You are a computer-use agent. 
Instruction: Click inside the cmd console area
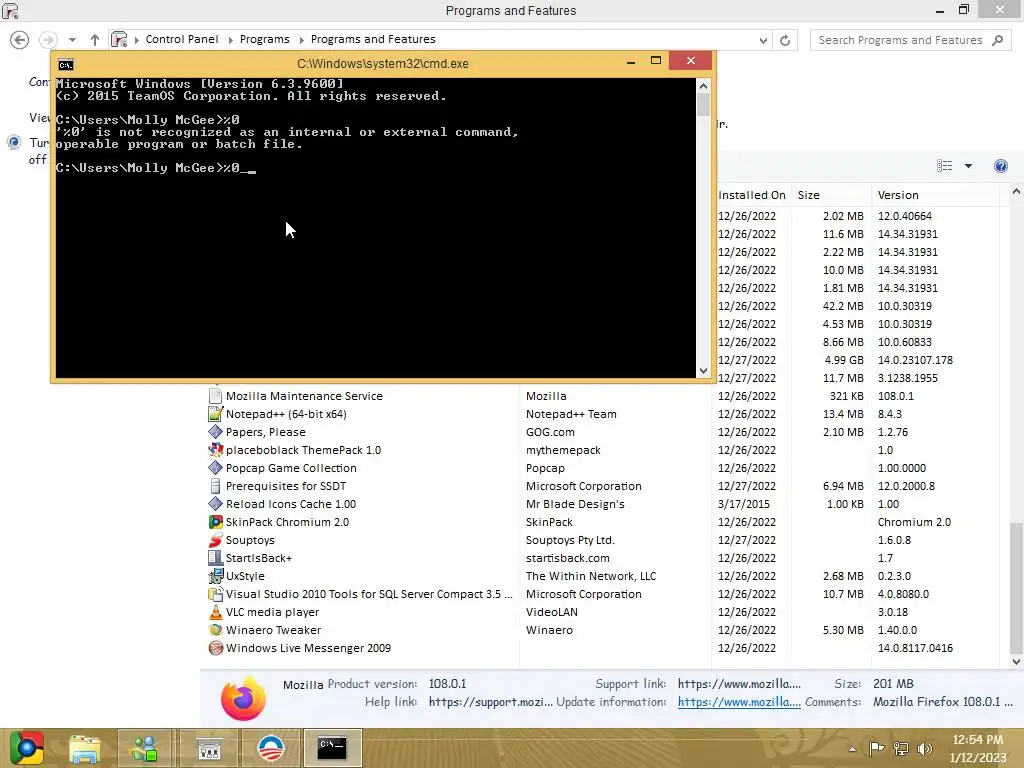pyautogui.click(x=376, y=227)
